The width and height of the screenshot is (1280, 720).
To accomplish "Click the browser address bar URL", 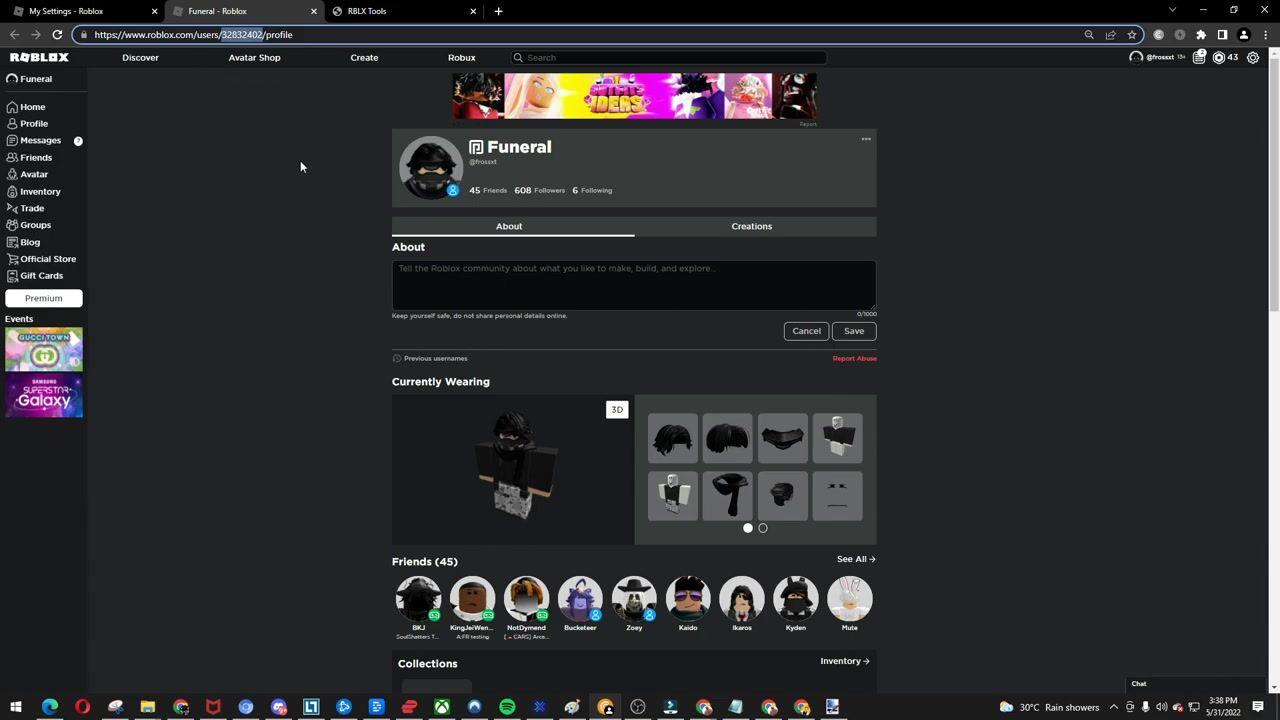I will [193, 35].
